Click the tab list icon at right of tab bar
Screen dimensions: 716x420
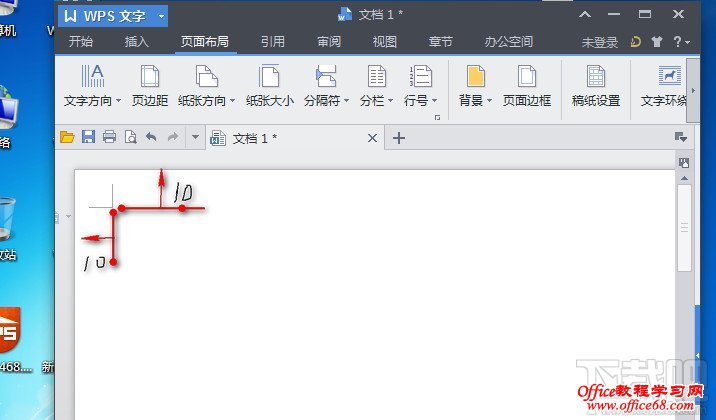pos(681,137)
